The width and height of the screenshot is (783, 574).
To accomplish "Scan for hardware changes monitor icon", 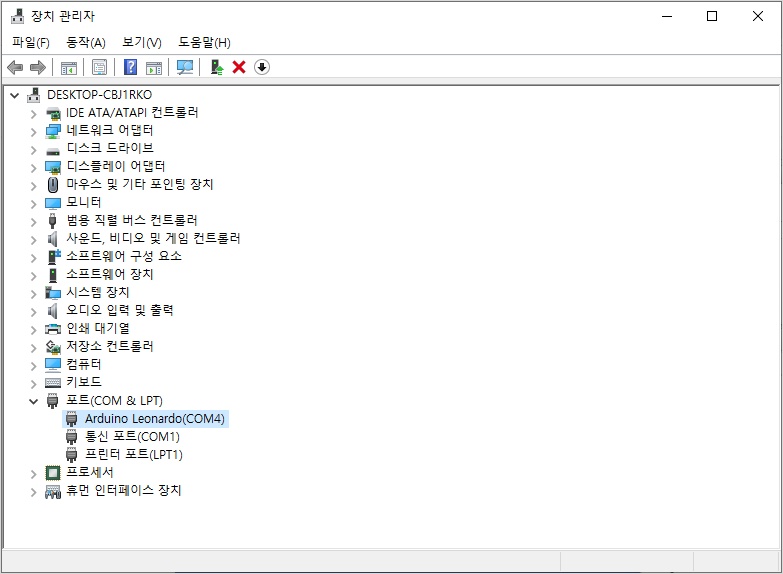I will click(x=185, y=67).
